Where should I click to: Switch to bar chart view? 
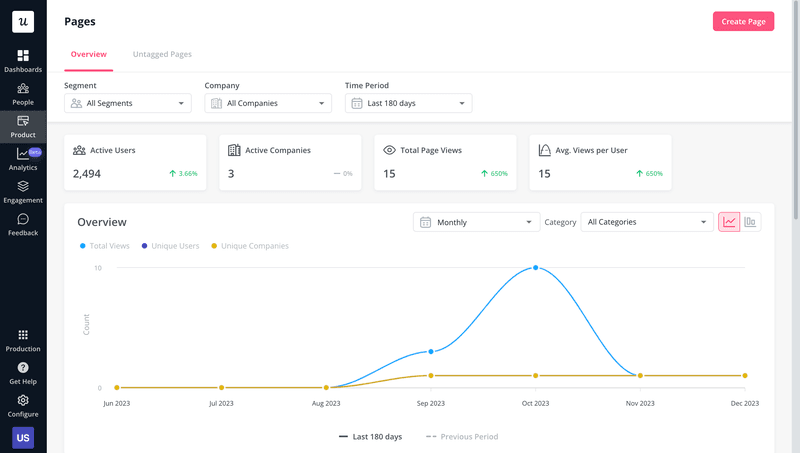750,222
